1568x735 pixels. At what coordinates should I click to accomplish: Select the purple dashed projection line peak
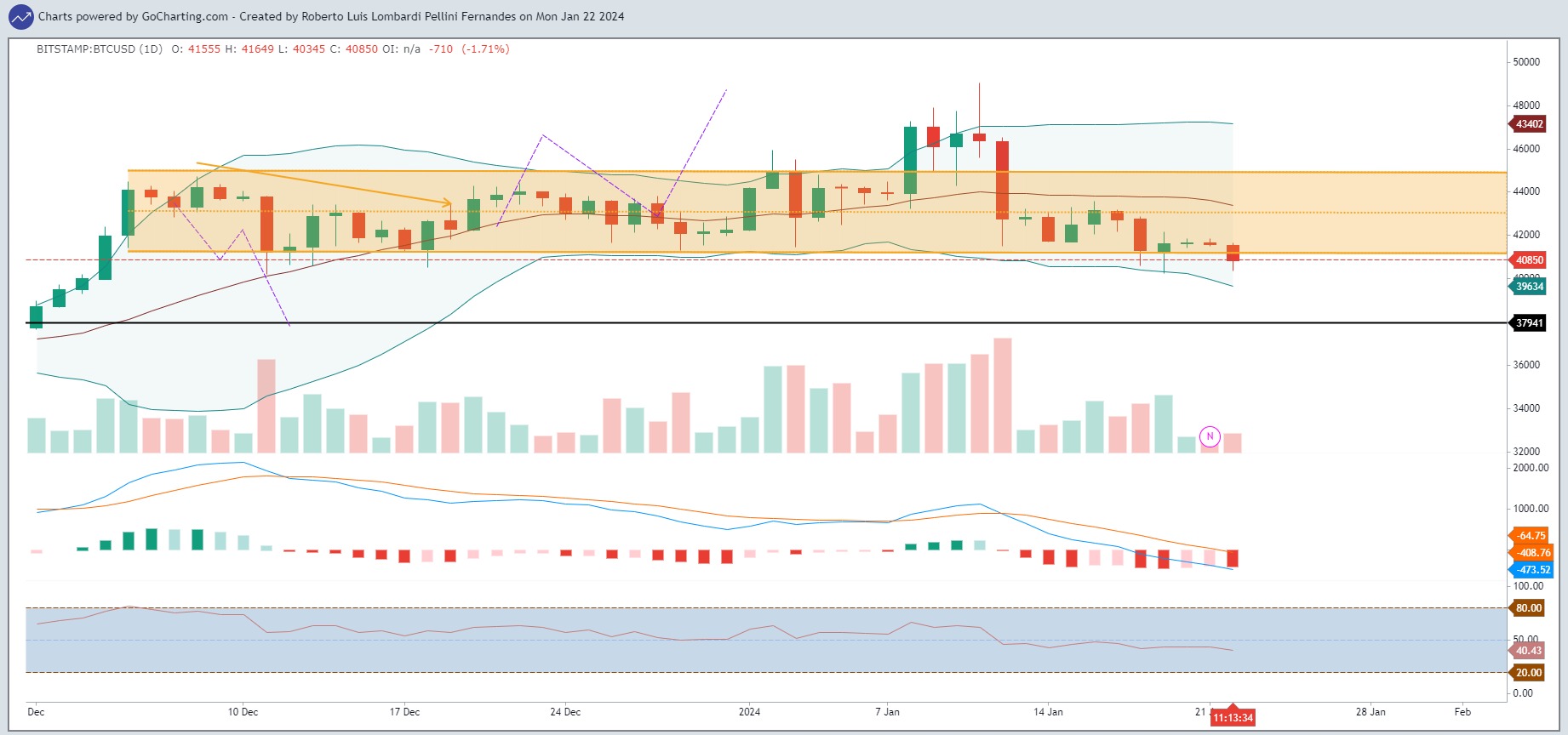click(x=543, y=135)
